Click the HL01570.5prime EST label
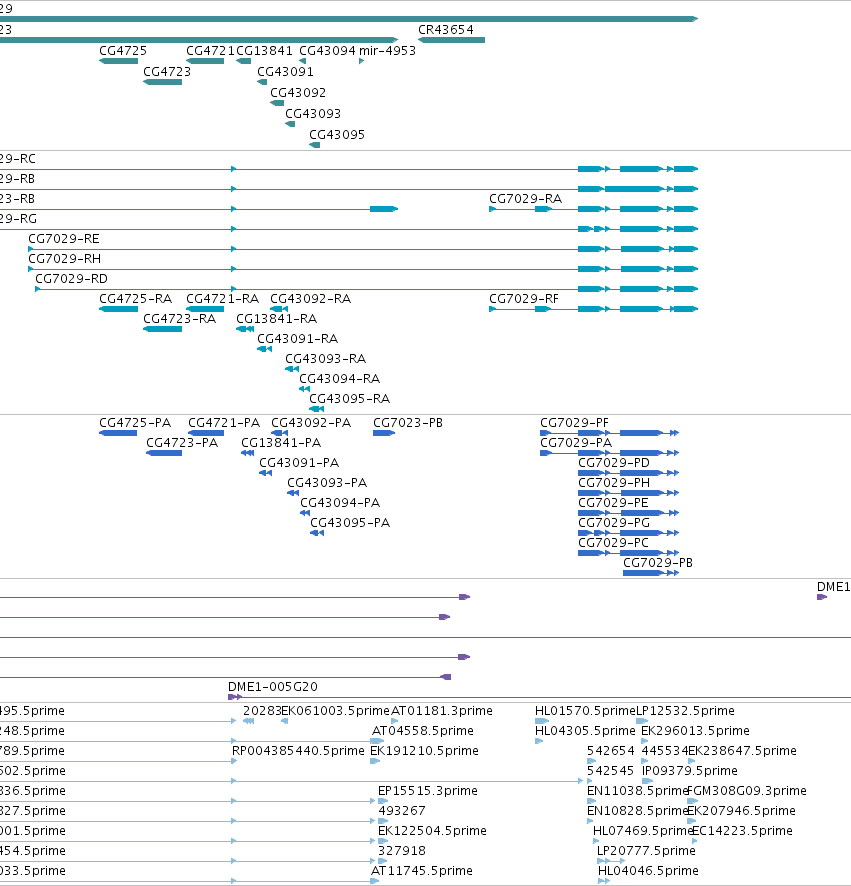The image size is (851, 886). [x=585, y=711]
